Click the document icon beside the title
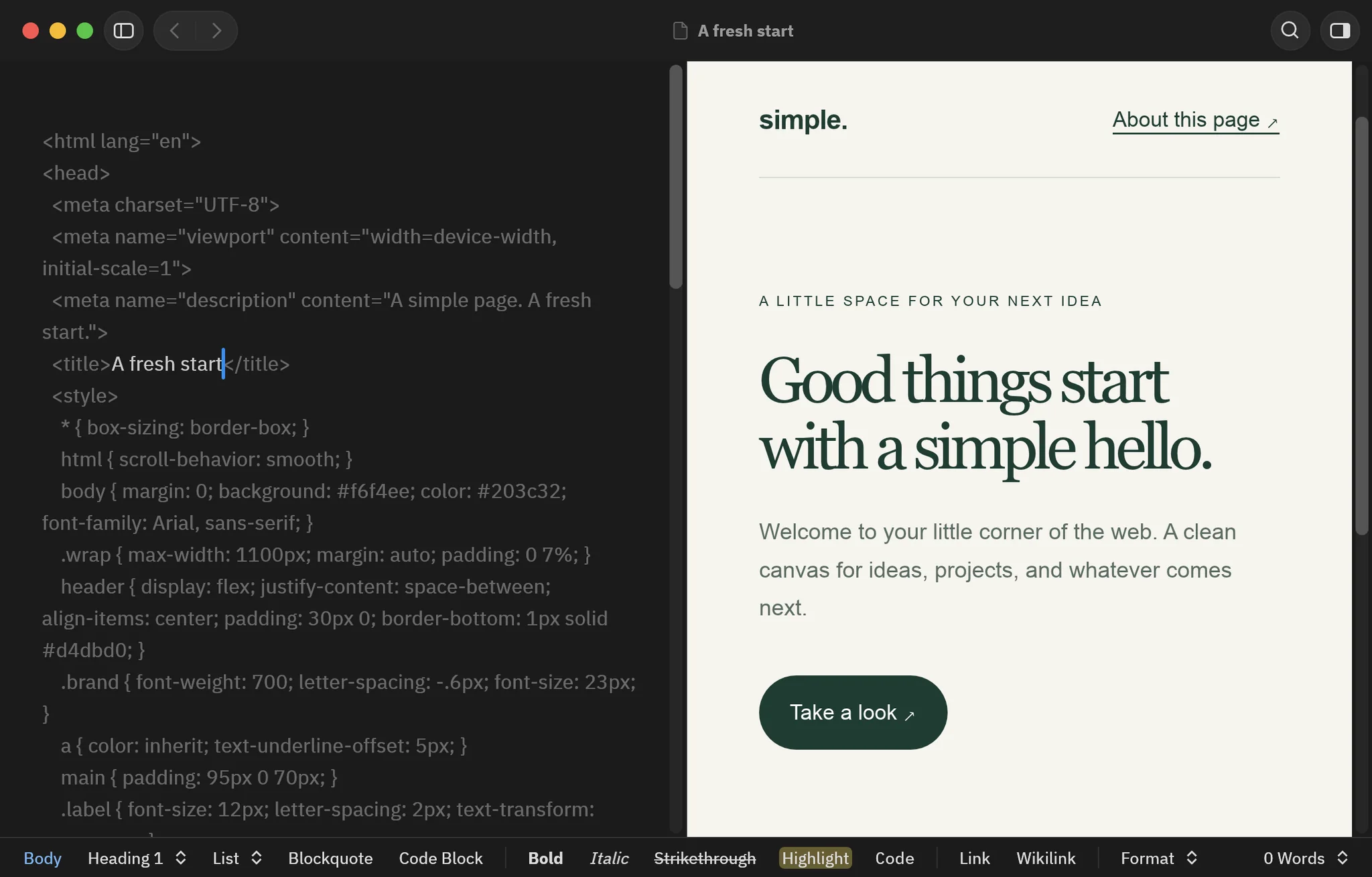The width and height of the screenshot is (1372, 877). [x=680, y=31]
